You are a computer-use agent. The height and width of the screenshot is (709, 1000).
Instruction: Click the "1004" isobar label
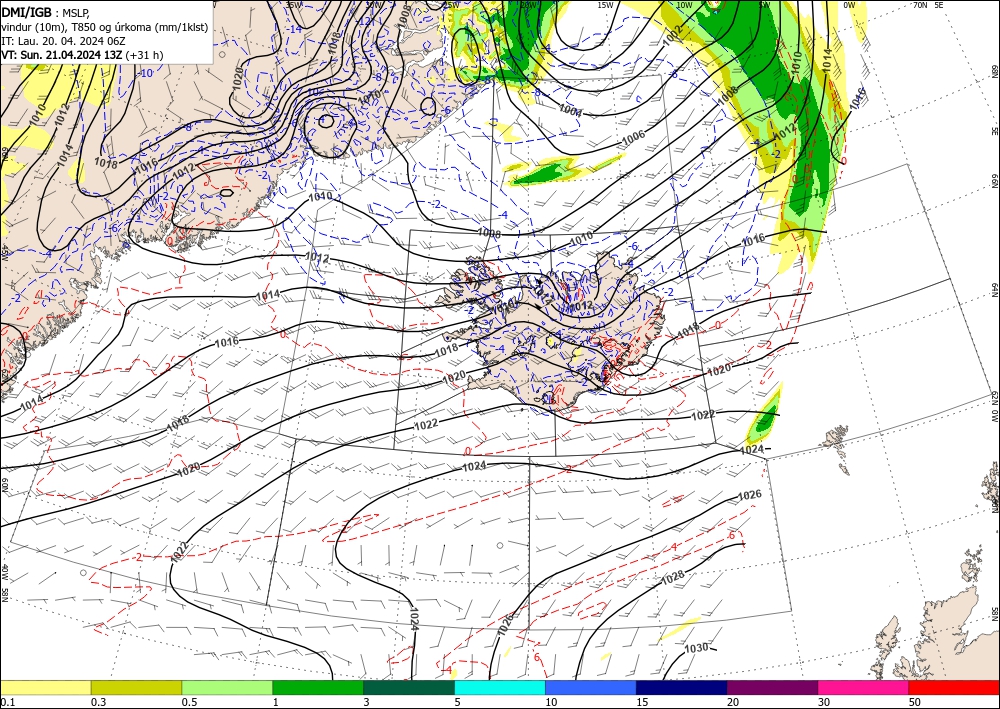click(x=570, y=110)
